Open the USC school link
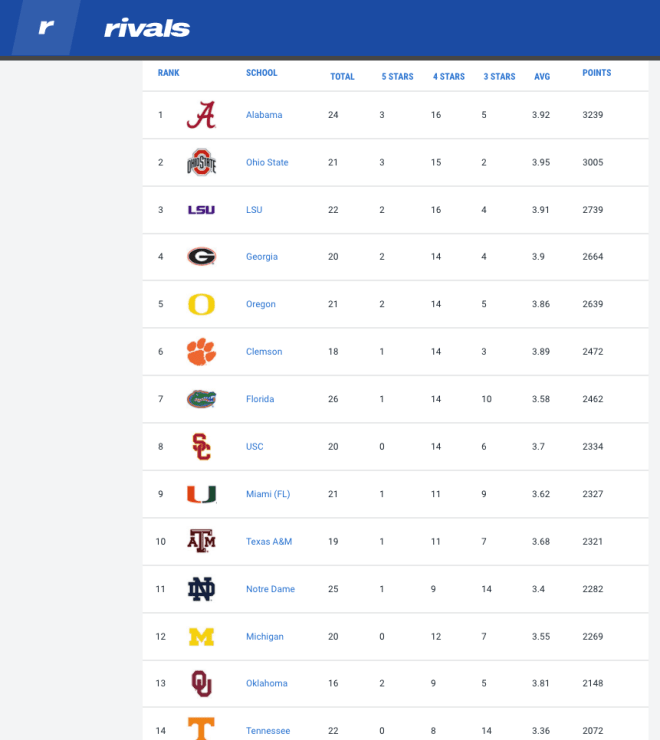Viewport: 660px width, 740px height. [254, 446]
